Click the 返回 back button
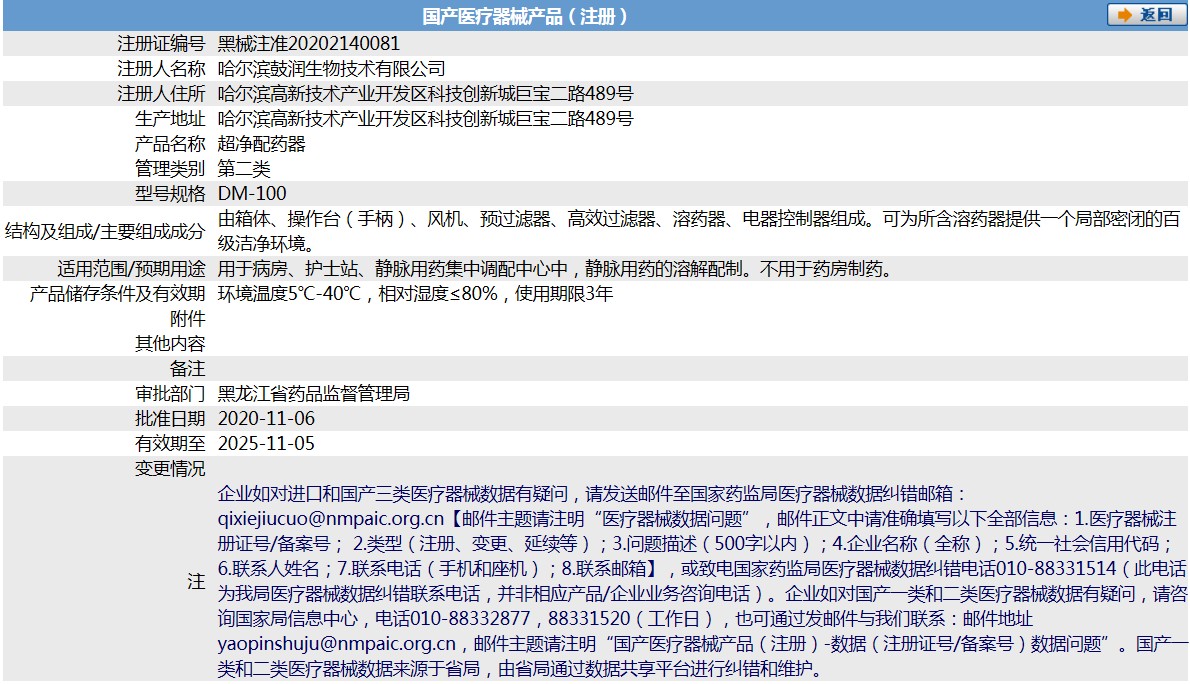1190x684 pixels. click(1146, 15)
